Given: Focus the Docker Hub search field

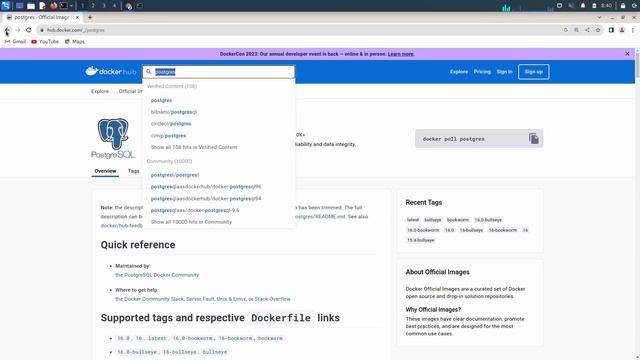Looking at the screenshot, I should point(218,72).
